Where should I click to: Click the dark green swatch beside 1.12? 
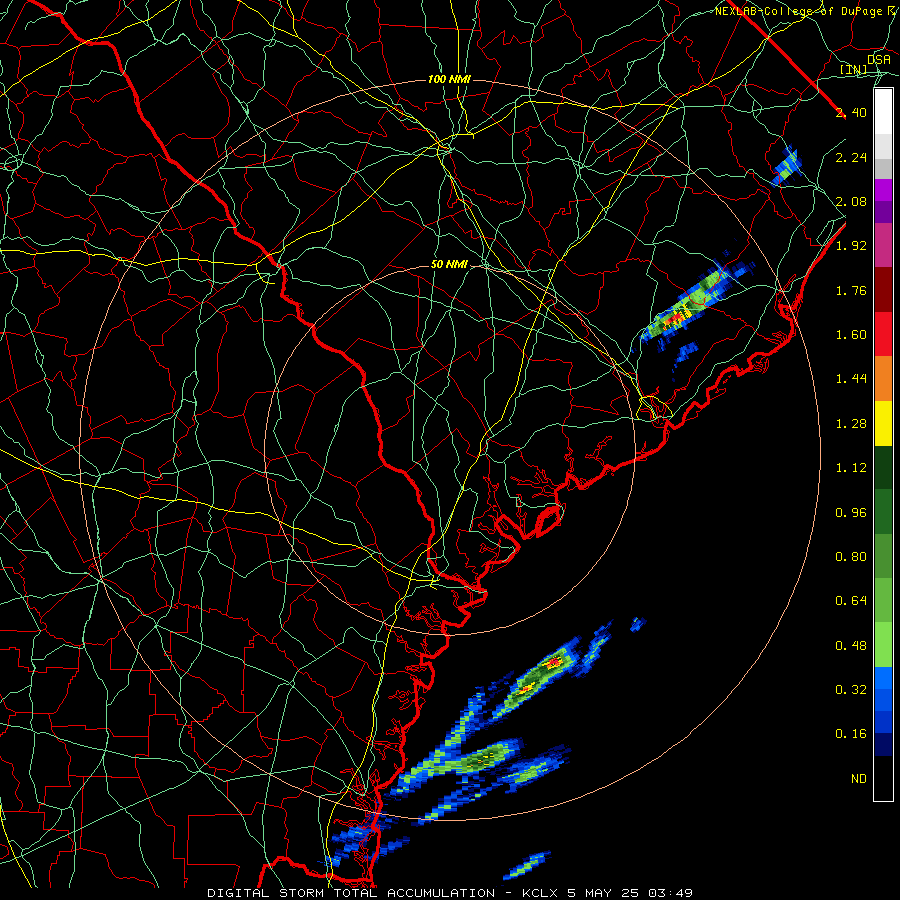(883, 468)
